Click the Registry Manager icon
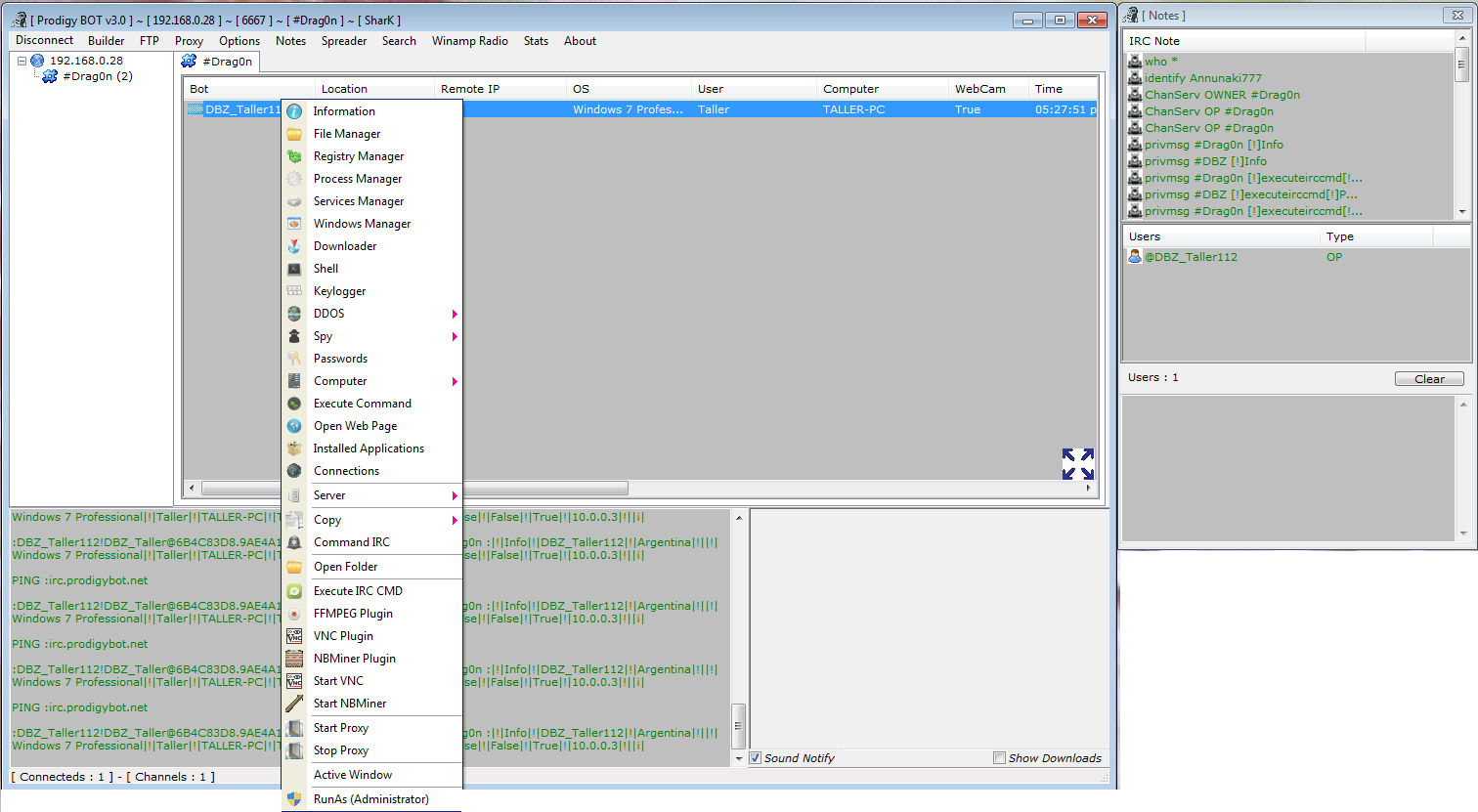The width and height of the screenshot is (1478, 812). (x=294, y=156)
